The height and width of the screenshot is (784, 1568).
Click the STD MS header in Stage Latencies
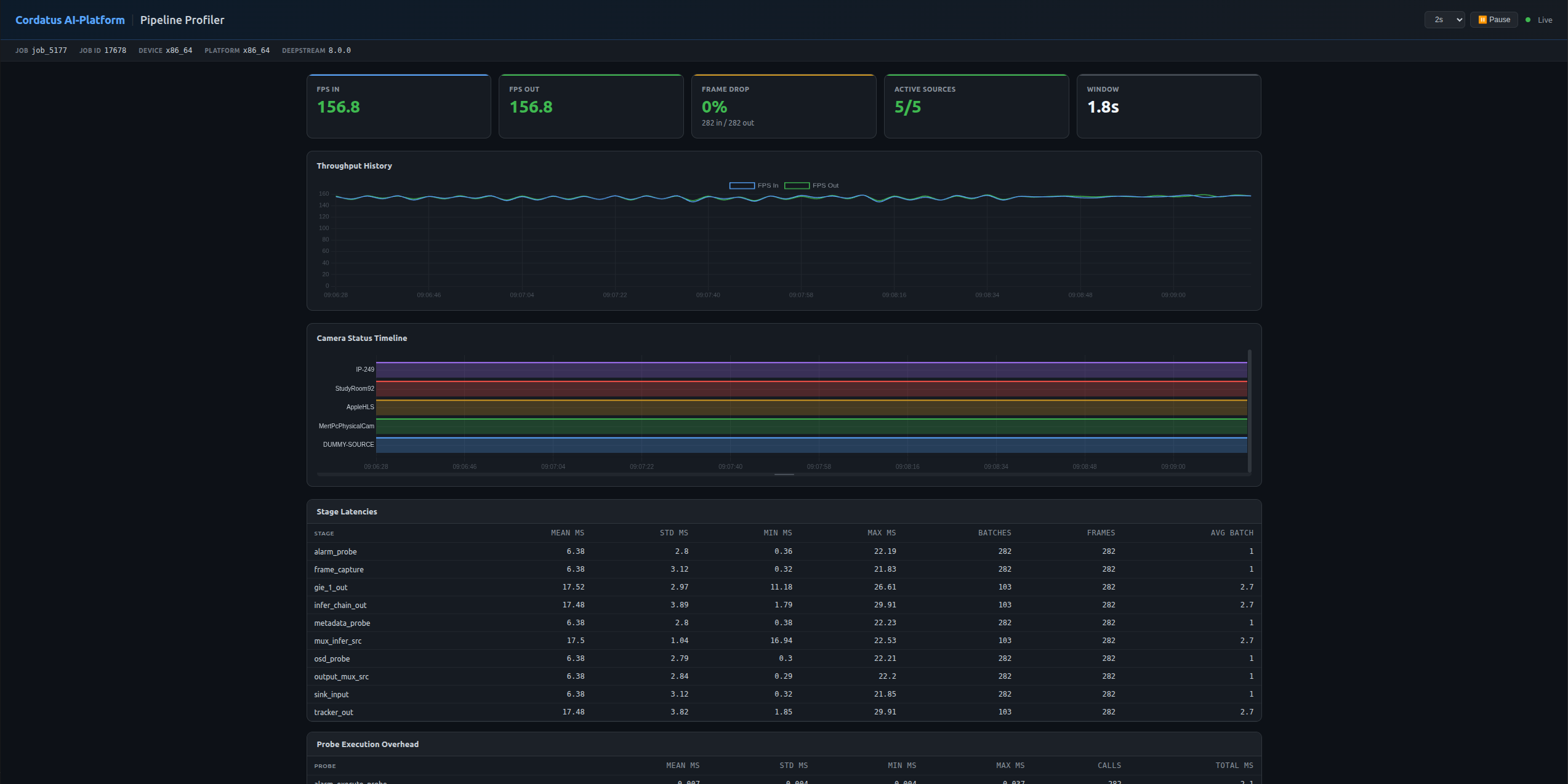(x=673, y=533)
